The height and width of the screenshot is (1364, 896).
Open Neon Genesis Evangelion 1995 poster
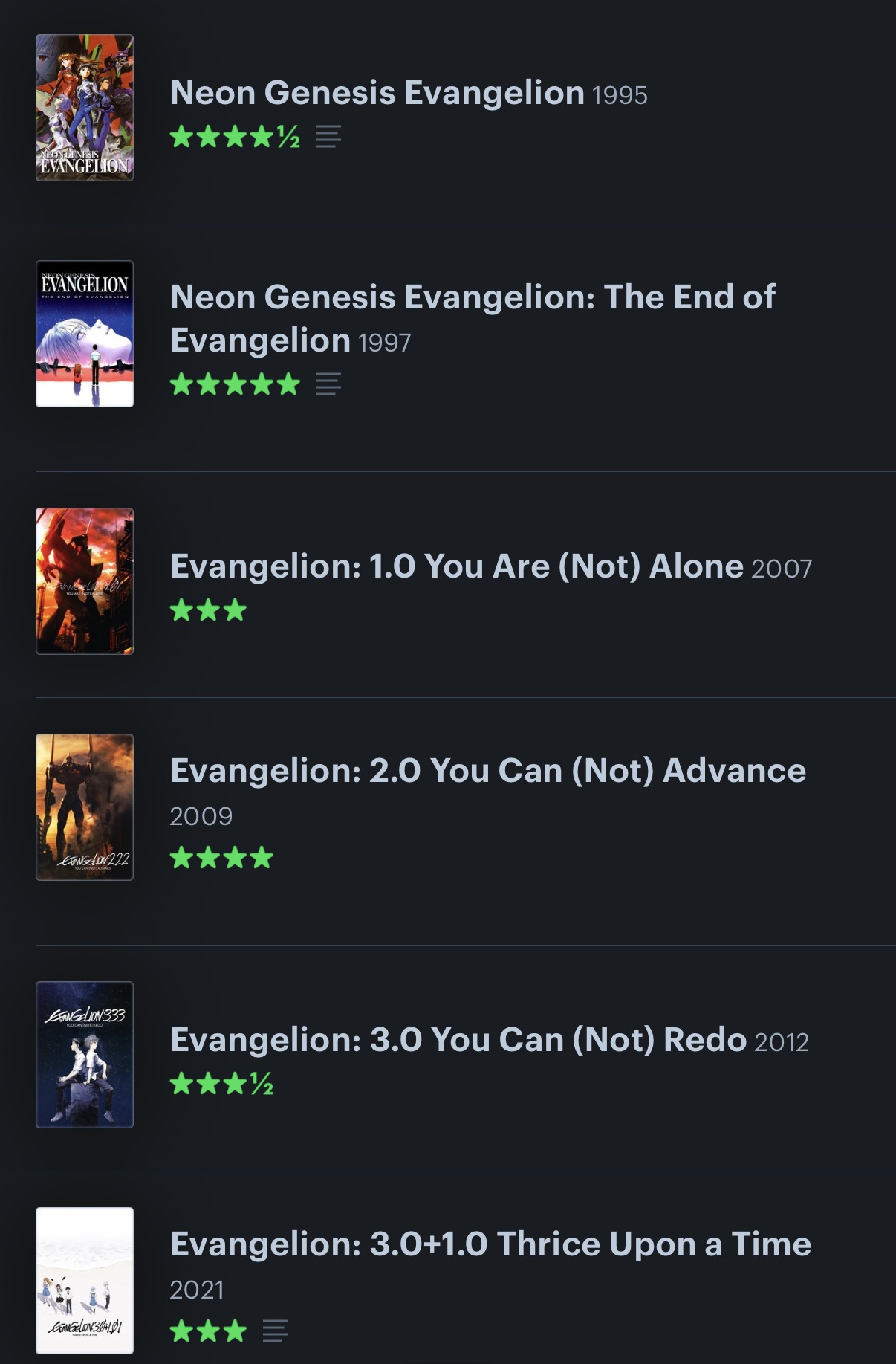click(x=85, y=108)
